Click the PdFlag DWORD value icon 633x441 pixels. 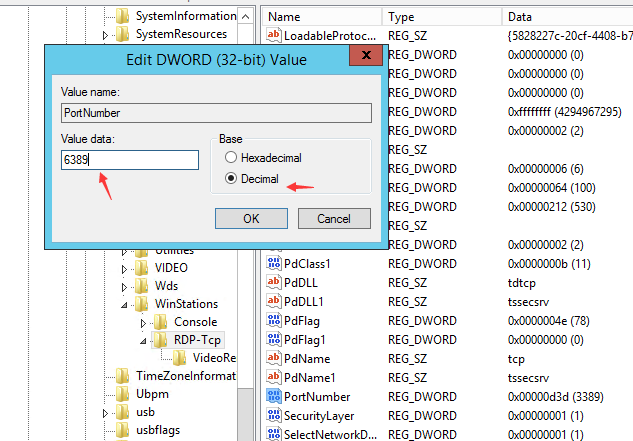point(274,321)
